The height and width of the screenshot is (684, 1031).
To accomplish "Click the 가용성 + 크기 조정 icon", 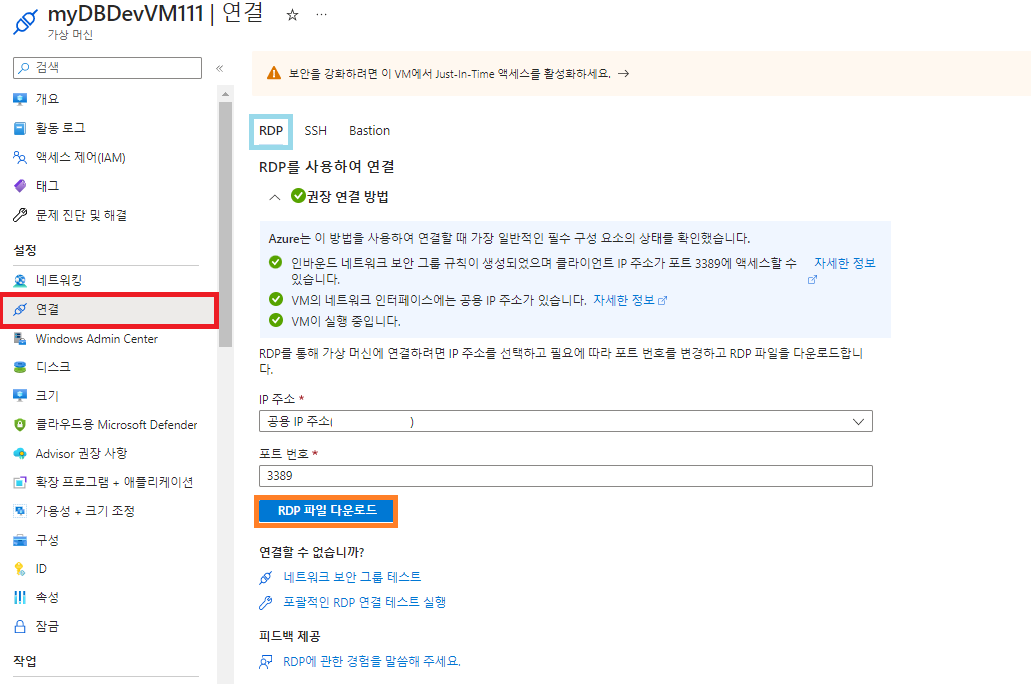I will [20, 511].
